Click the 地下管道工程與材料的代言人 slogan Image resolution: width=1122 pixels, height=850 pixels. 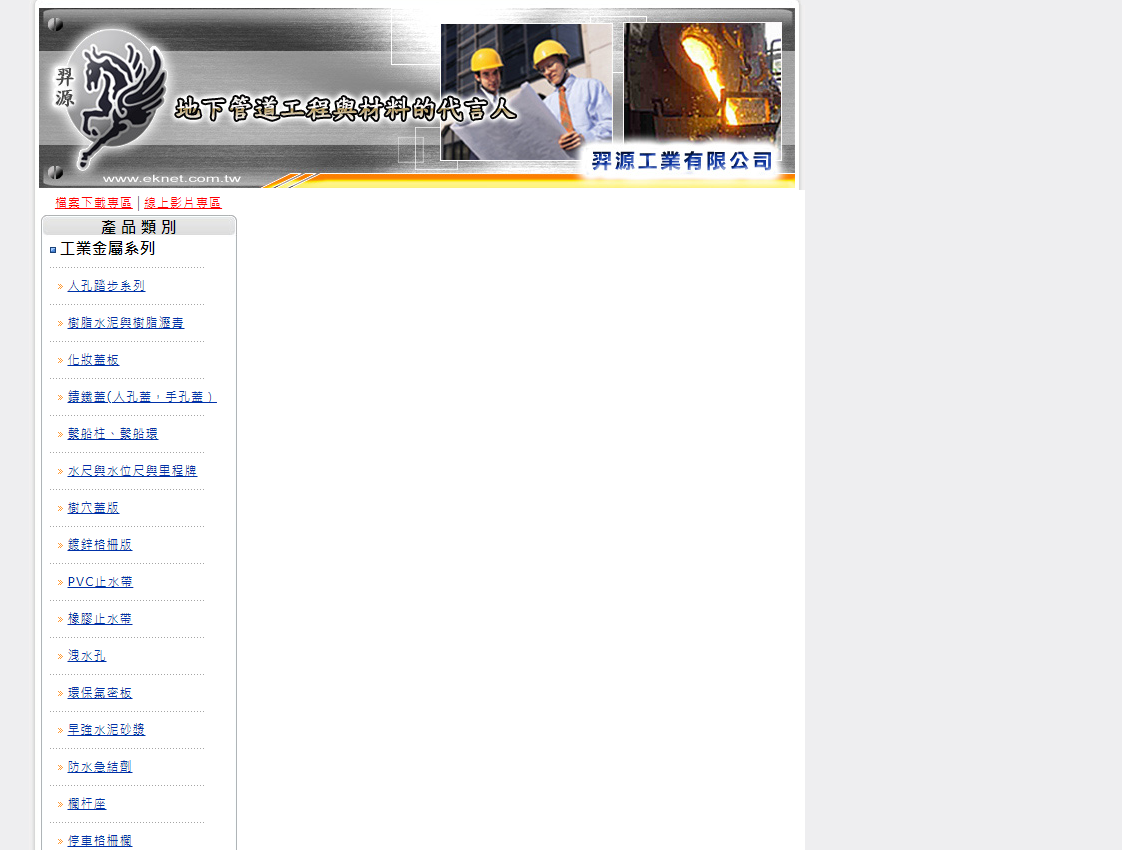pos(346,109)
